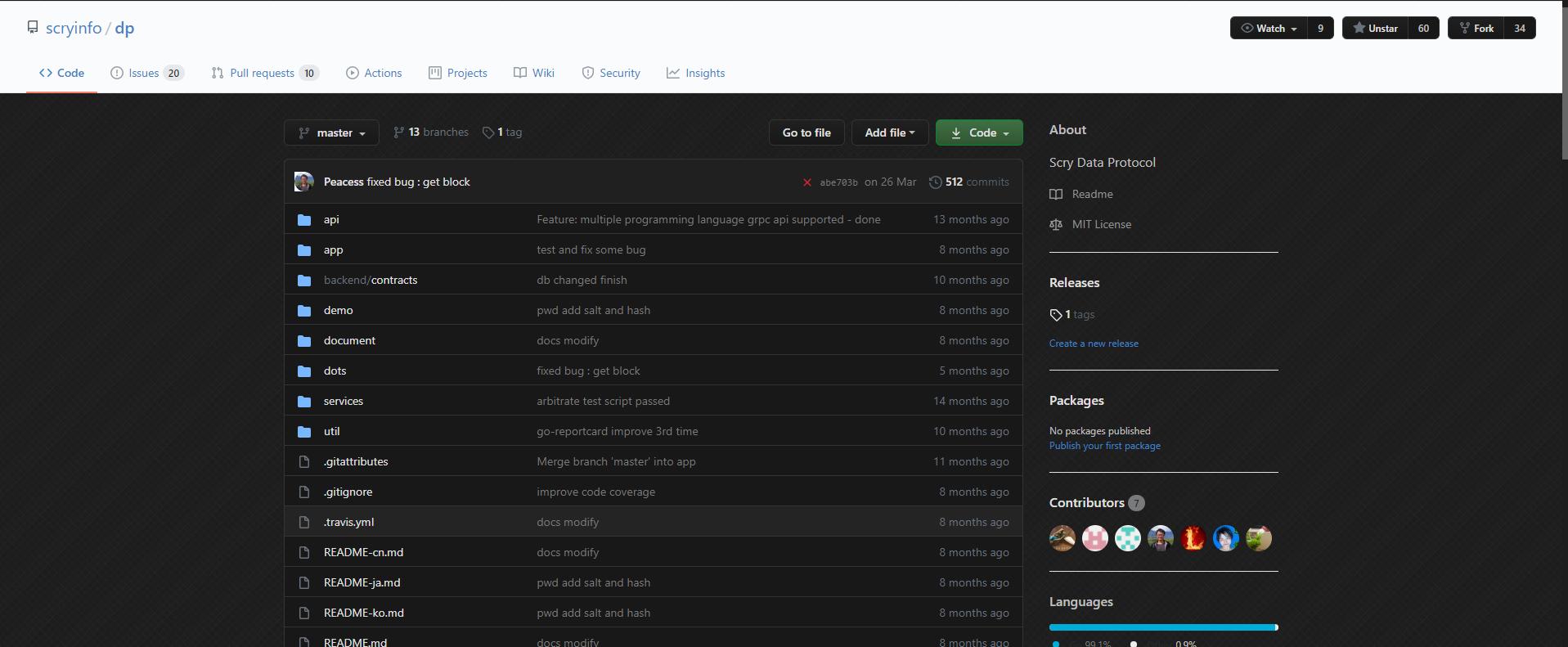This screenshot has height=647, width=1568.
Task: Open the Watch notifications dropdown
Action: (x=1269, y=28)
